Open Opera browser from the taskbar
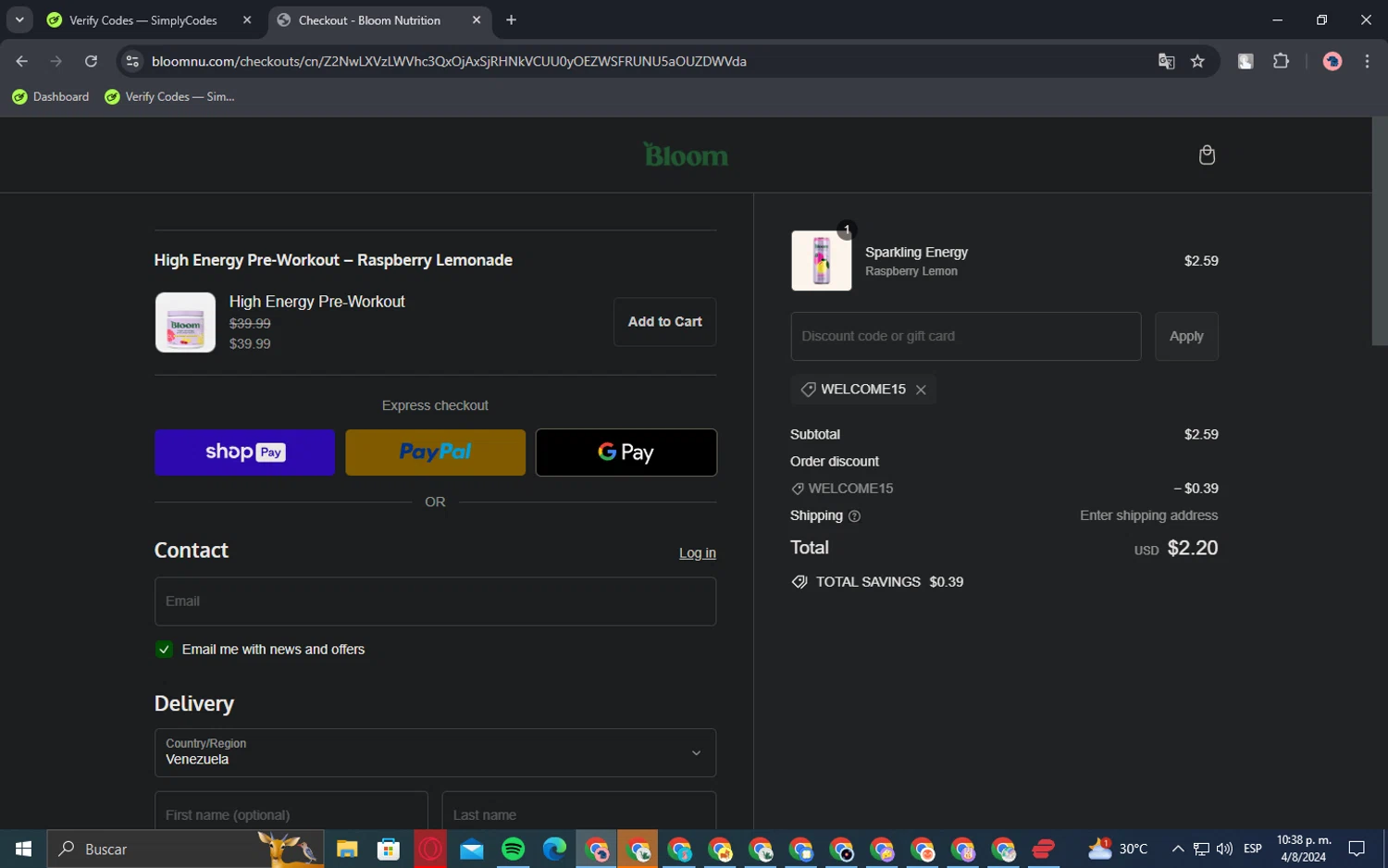 [430, 849]
